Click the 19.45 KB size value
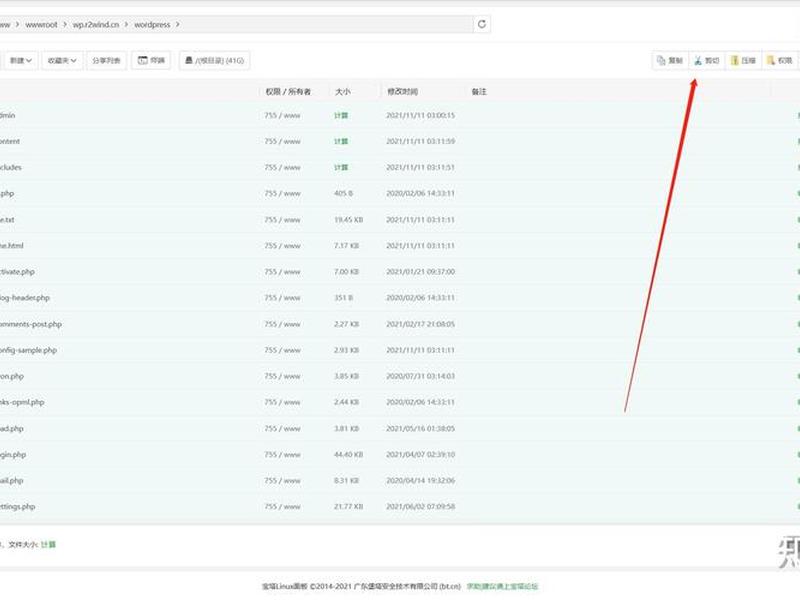Viewport: 800px width, 600px height. [348, 220]
